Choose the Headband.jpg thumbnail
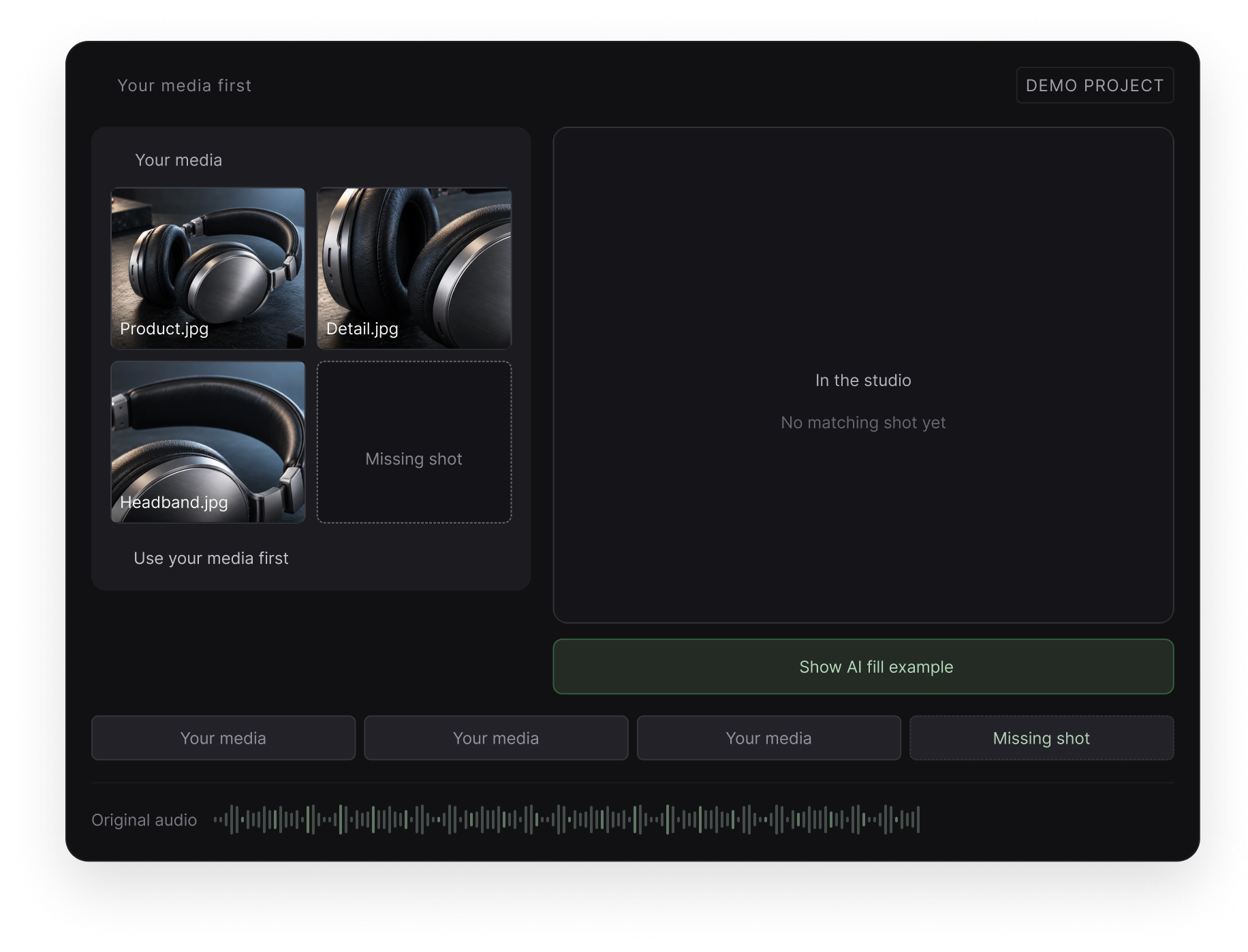 (x=208, y=442)
